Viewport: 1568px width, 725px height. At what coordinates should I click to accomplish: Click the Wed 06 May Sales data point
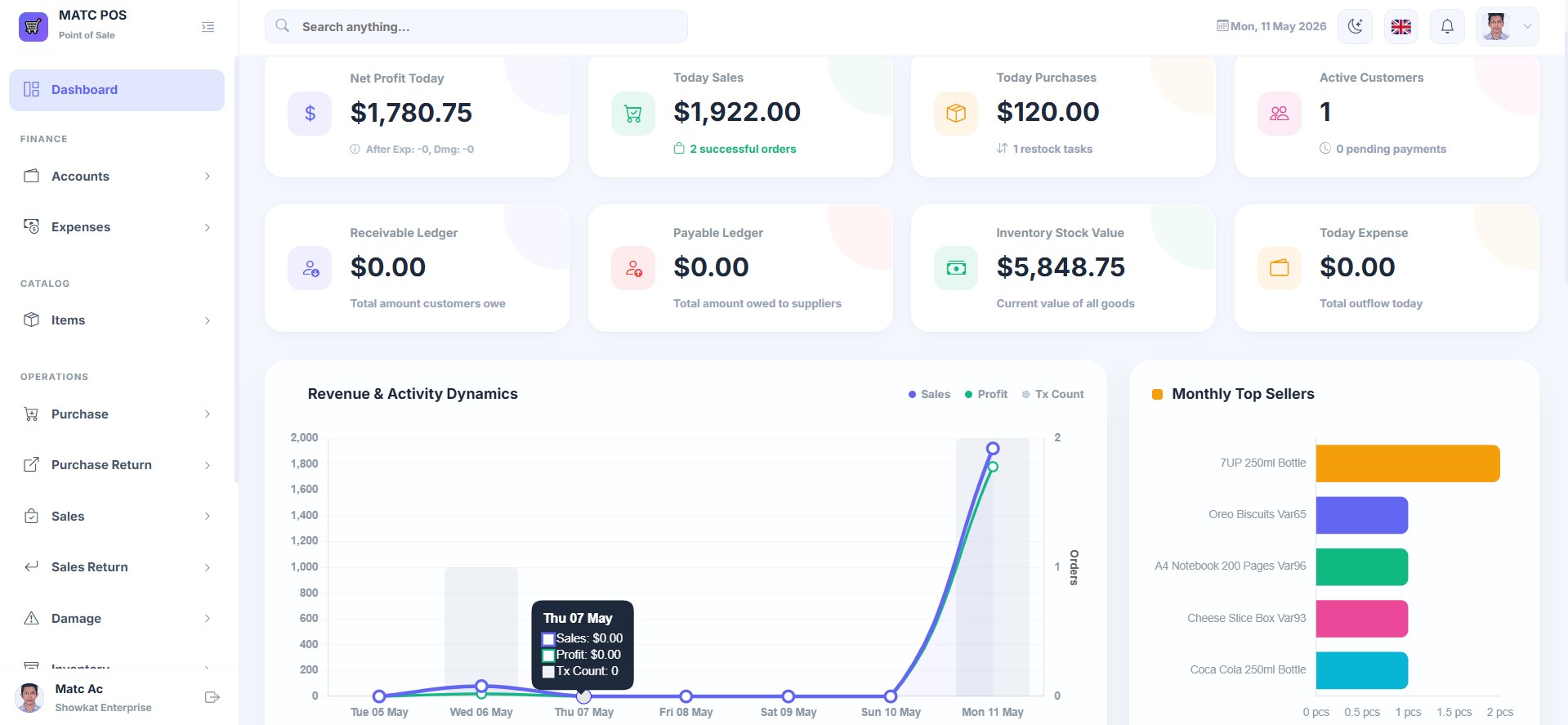(481, 686)
